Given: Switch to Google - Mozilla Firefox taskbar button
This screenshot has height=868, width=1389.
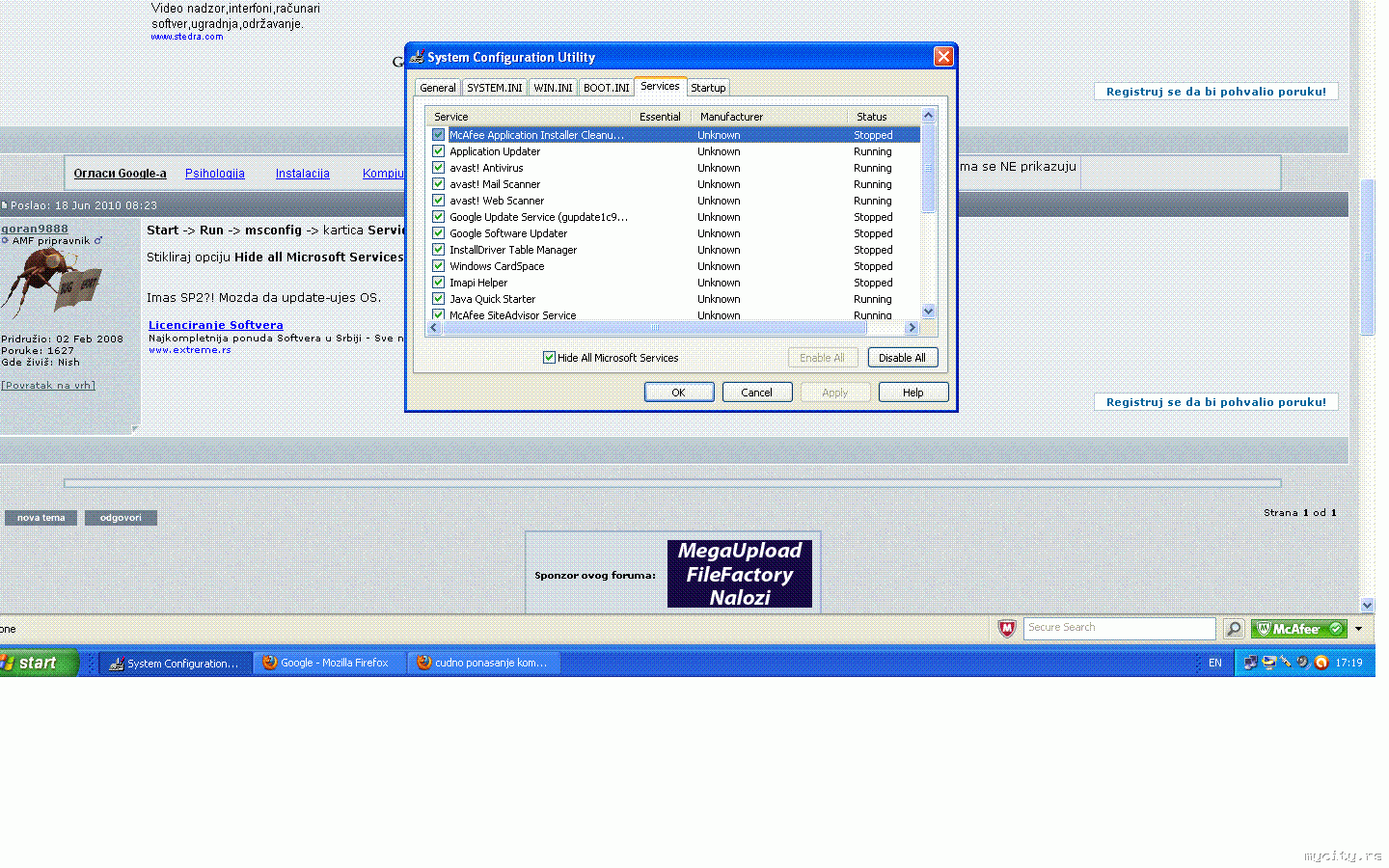Looking at the screenshot, I should tap(329, 663).
